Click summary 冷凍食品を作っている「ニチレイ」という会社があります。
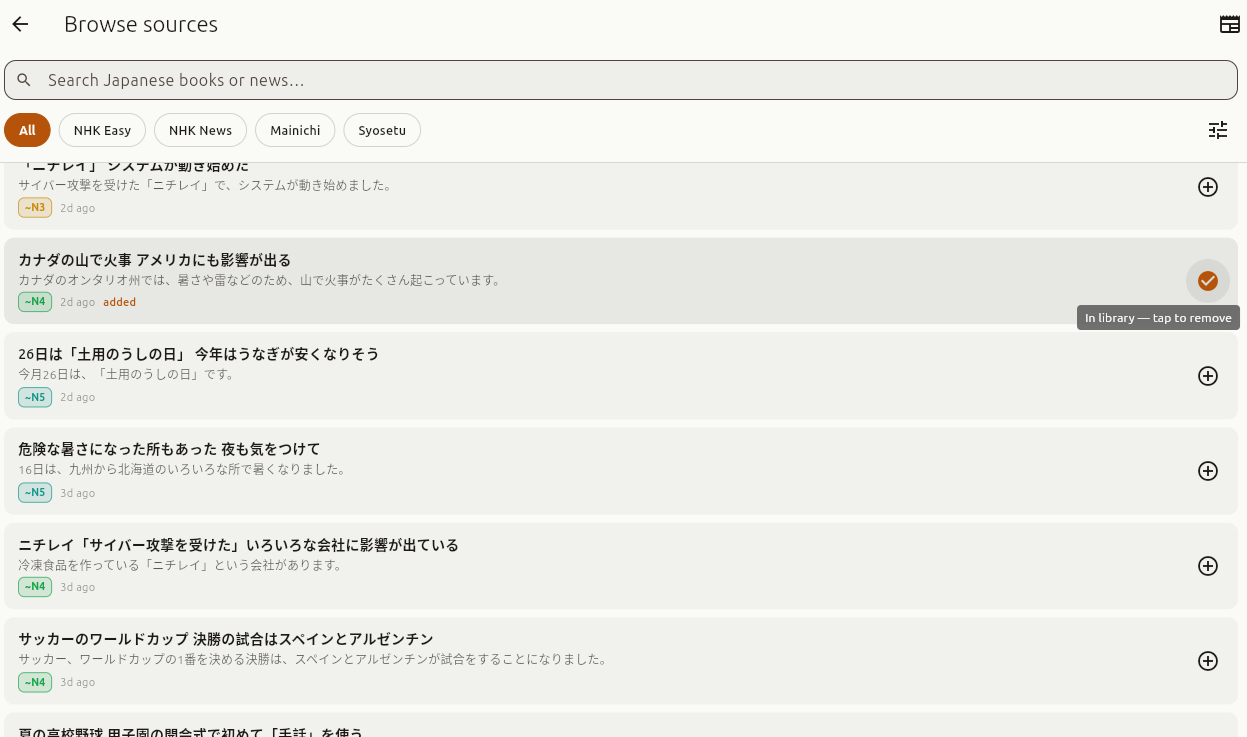Screen dimensions: 1247x737 click(181, 565)
